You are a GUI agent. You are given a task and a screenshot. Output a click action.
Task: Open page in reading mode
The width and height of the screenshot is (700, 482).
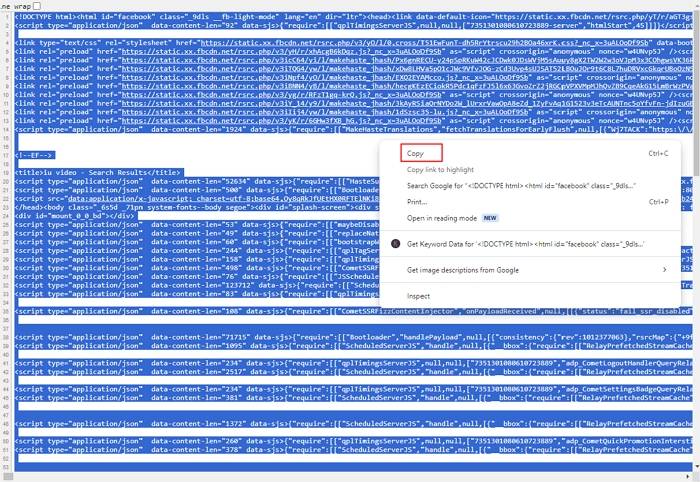pos(445,218)
